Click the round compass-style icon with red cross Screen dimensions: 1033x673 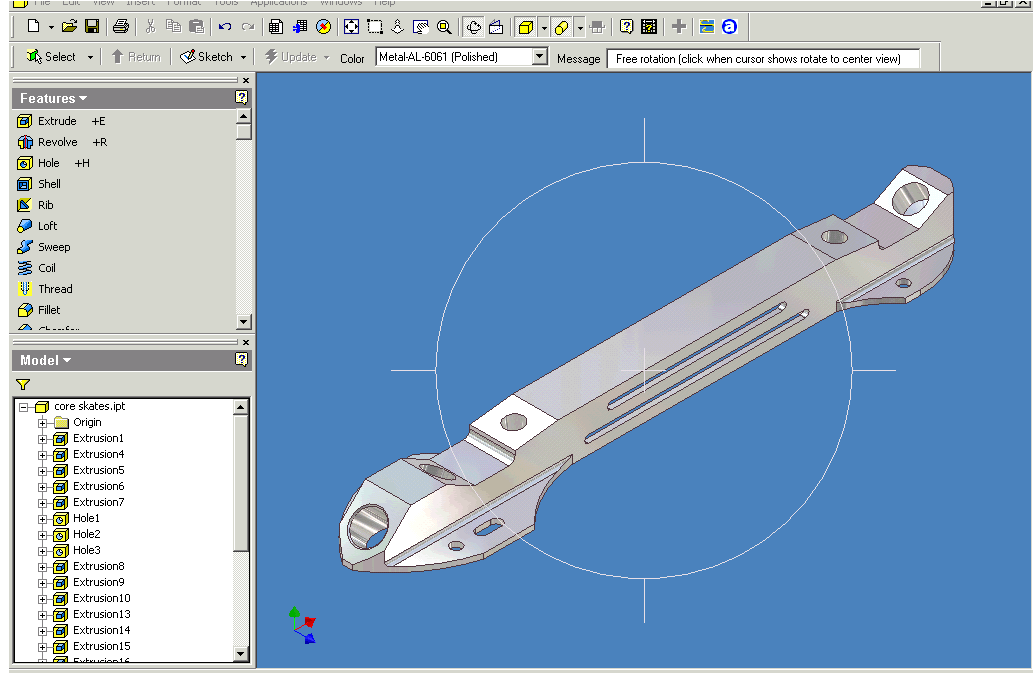323,26
